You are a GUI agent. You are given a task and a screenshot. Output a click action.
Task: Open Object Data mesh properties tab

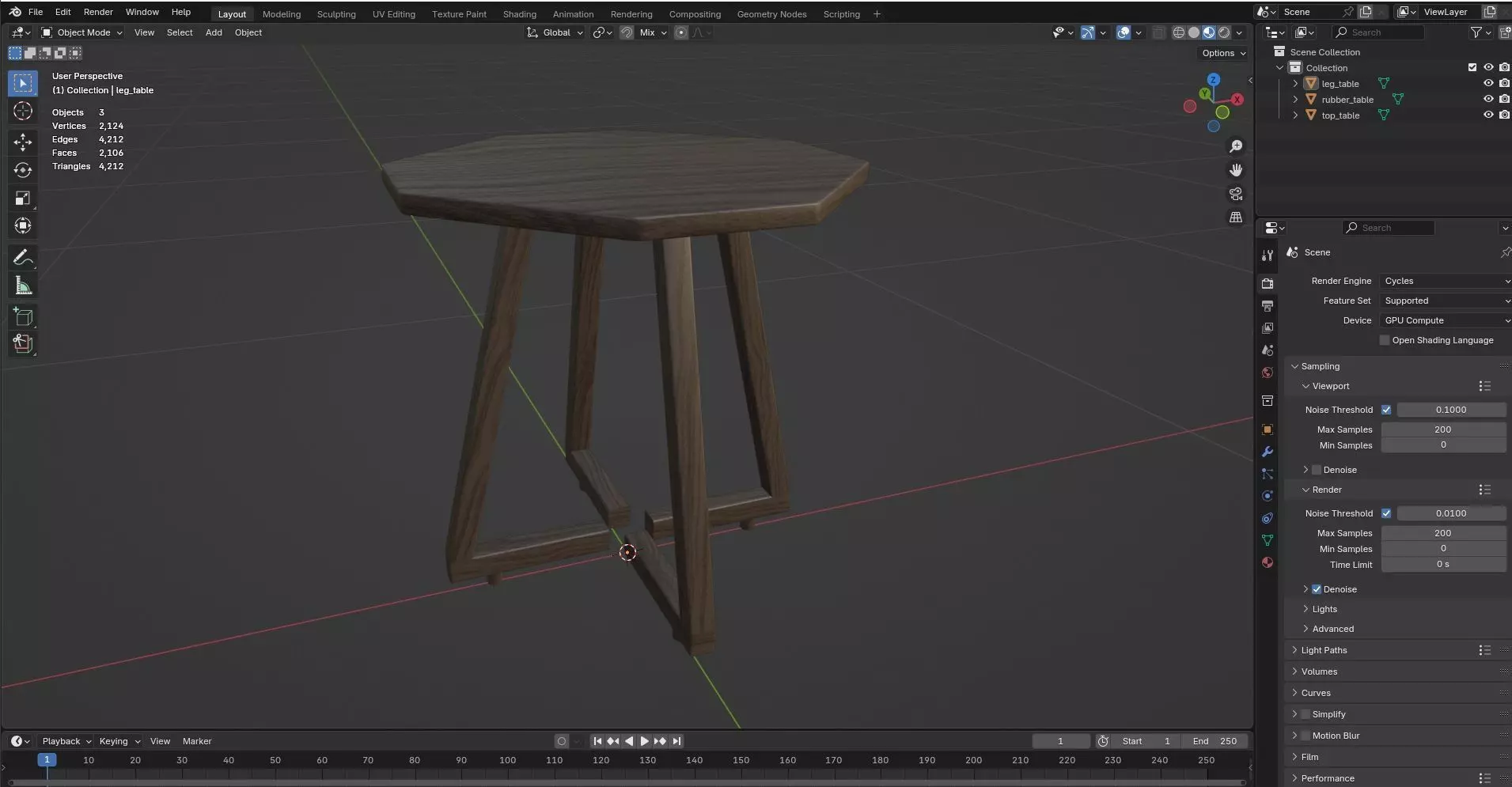pos(1268,540)
